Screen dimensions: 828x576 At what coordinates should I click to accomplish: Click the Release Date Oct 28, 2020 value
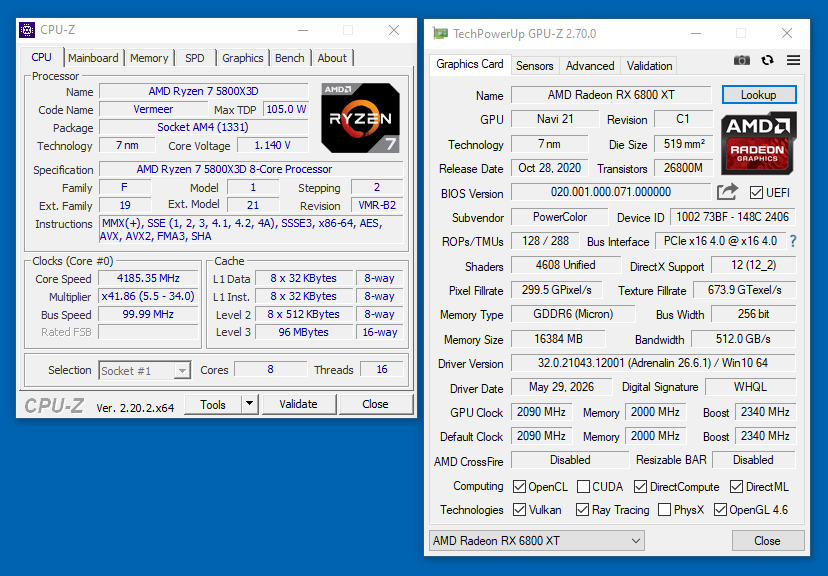[x=549, y=168]
